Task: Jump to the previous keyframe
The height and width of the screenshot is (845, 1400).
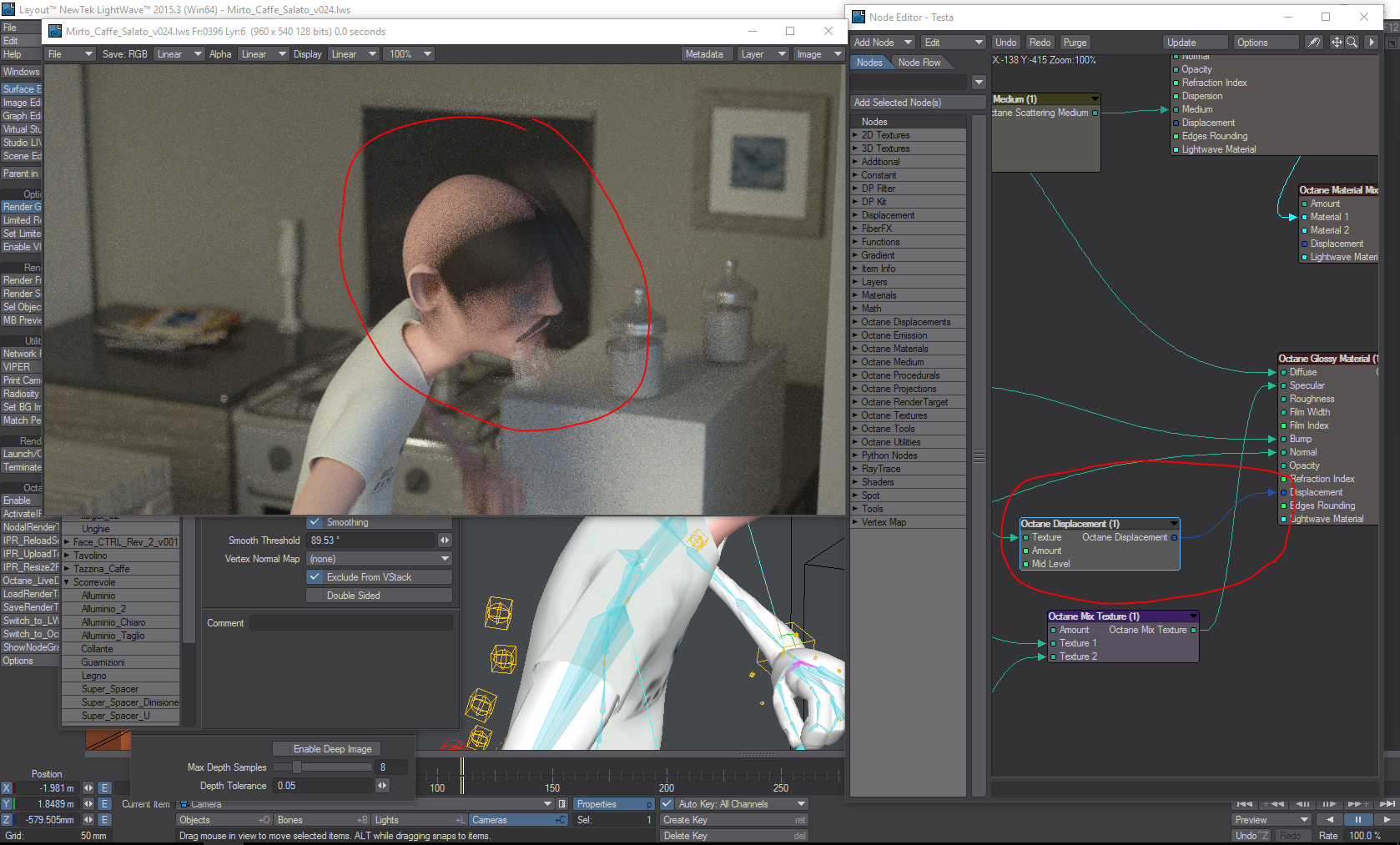Action: click(x=1273, y=804)
